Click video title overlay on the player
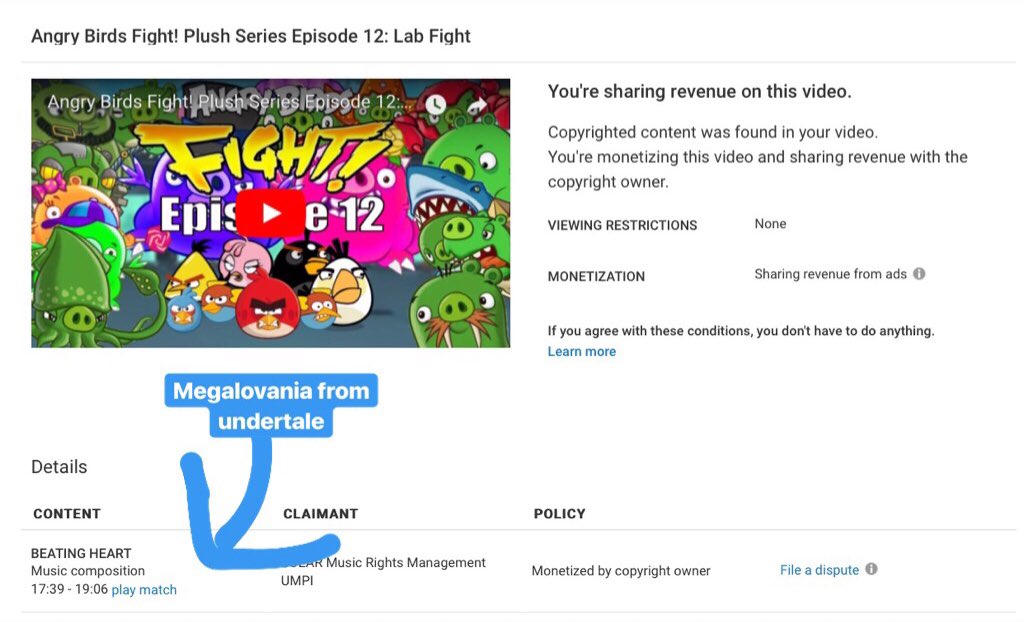 coord(230,103)
